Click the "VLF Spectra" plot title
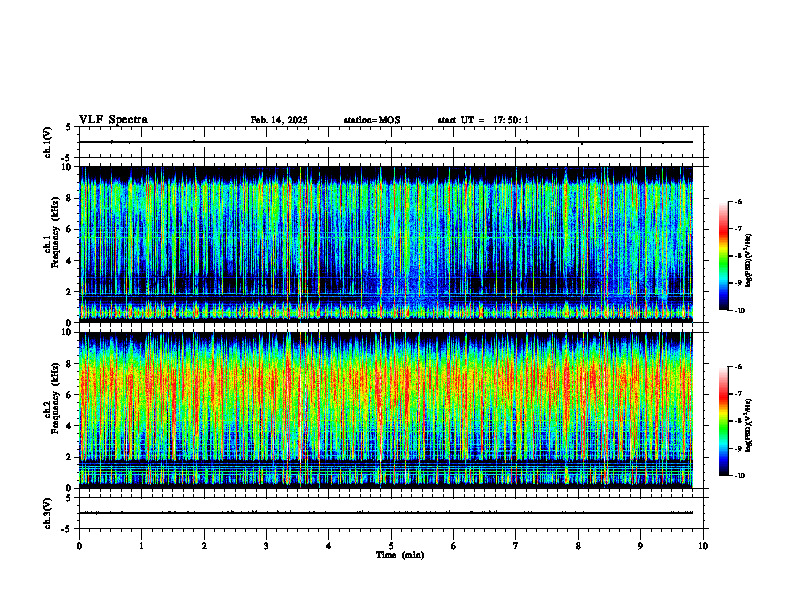 [x=113, y=120]
